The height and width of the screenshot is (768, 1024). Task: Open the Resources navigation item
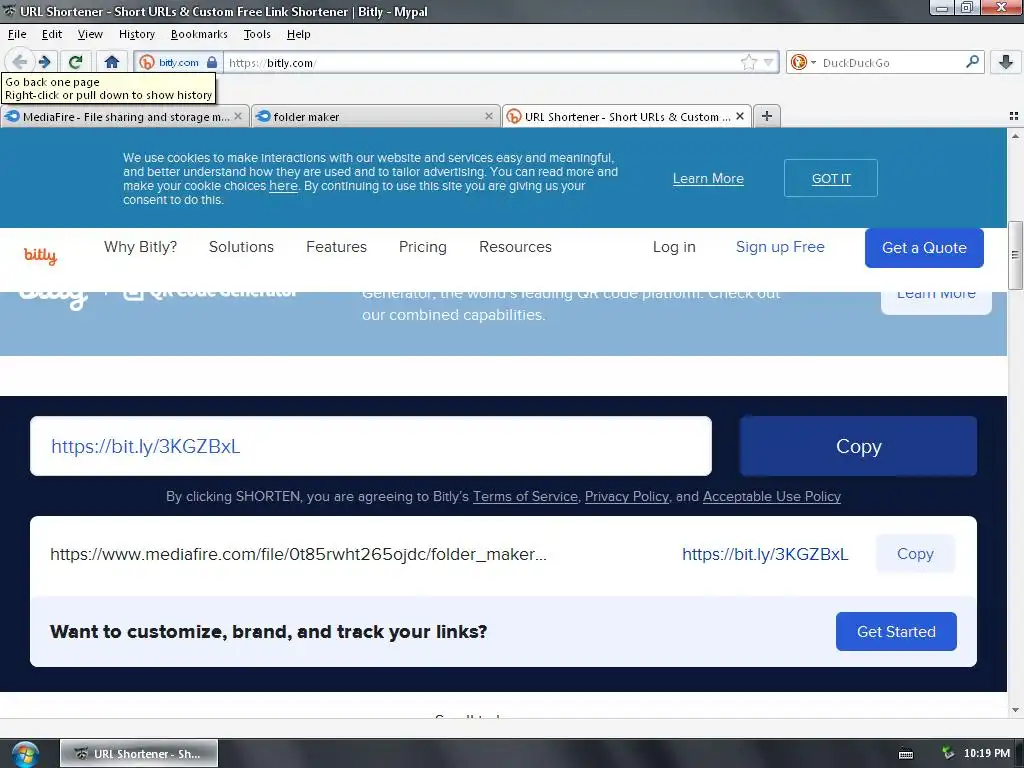point(515,247)
